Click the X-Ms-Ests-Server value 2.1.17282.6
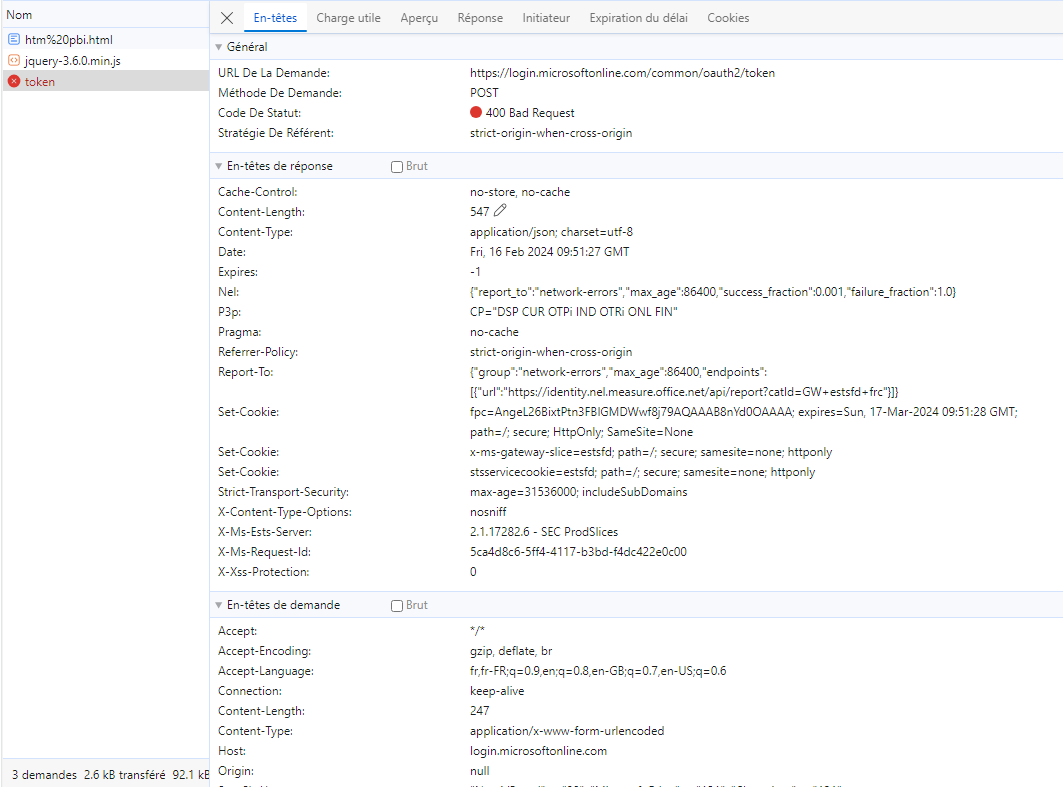Image resolution: width=1063 pixels, height=787 pixels. 544,532
